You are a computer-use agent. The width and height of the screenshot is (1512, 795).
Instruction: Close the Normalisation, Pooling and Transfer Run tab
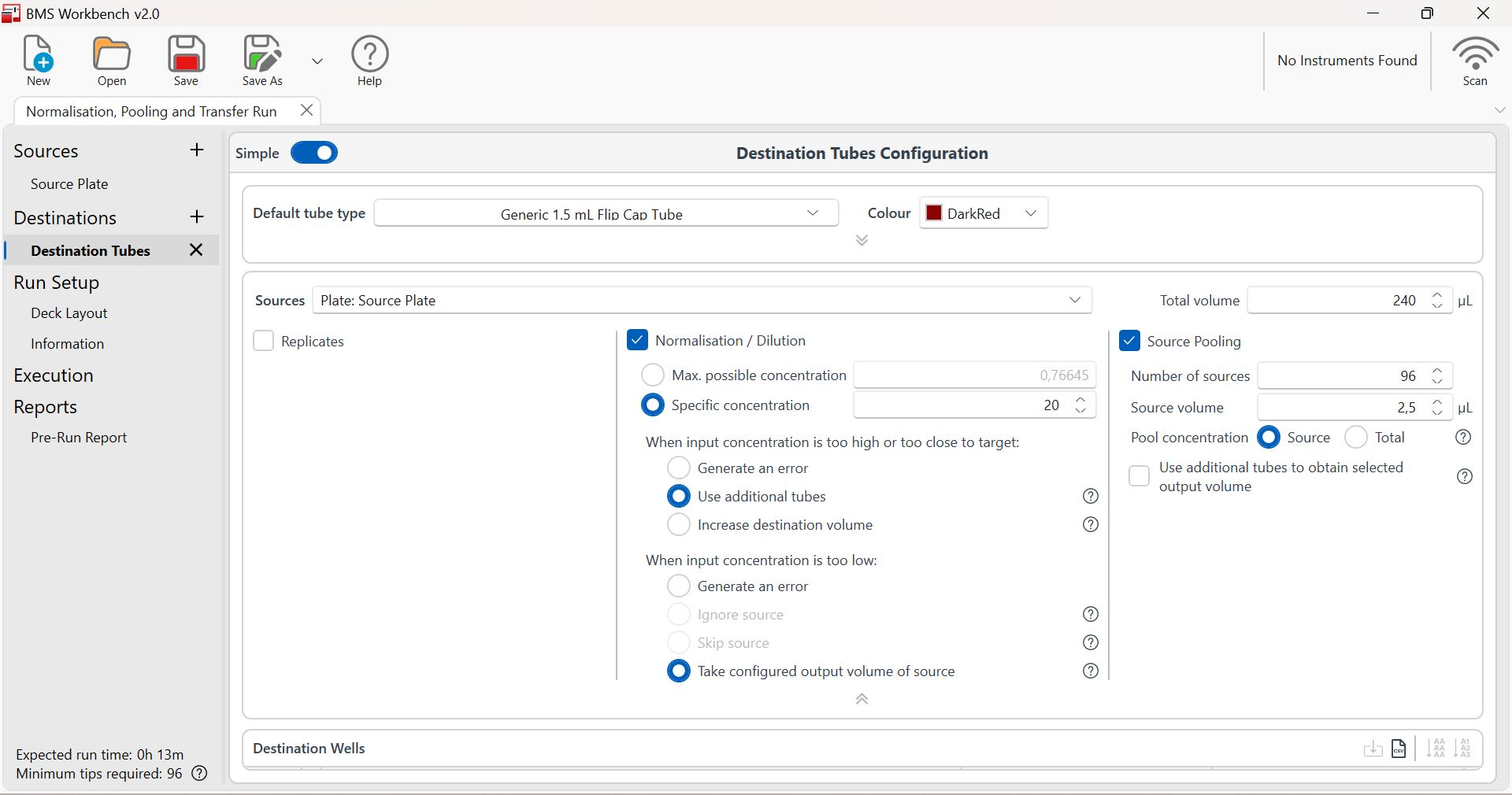coord(306,110)
